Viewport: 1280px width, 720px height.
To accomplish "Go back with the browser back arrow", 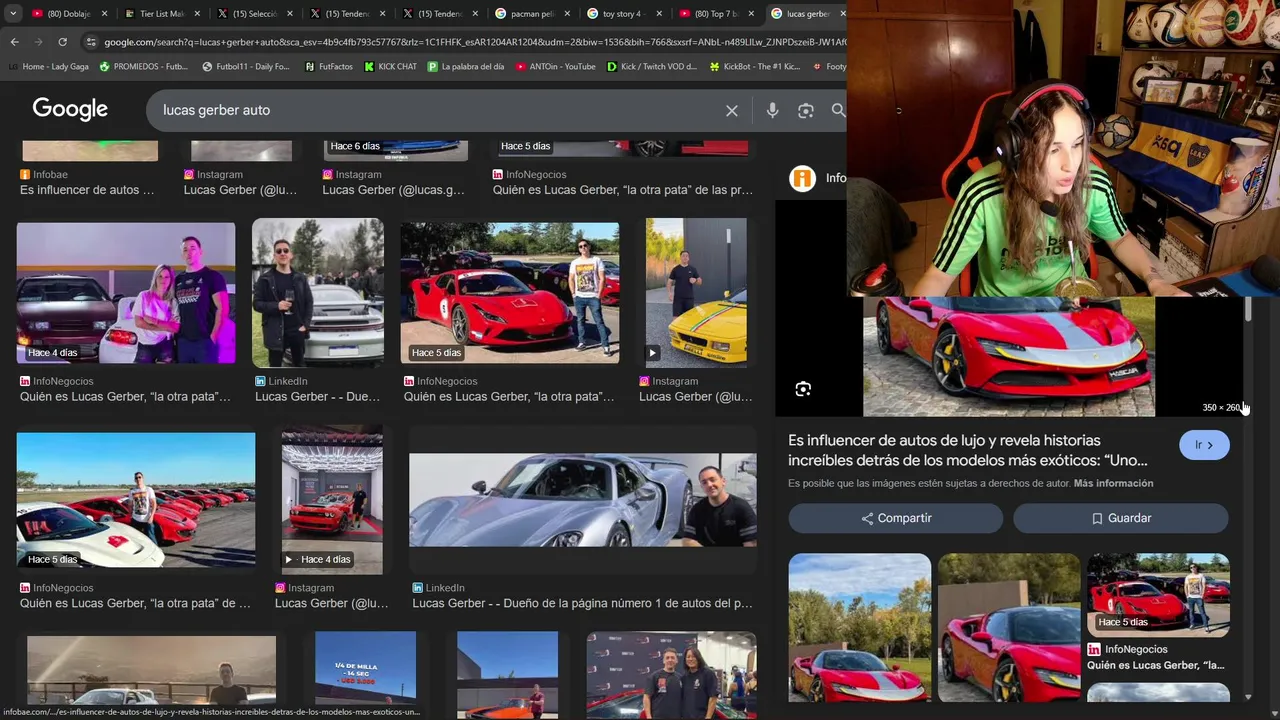I will 14,42.
